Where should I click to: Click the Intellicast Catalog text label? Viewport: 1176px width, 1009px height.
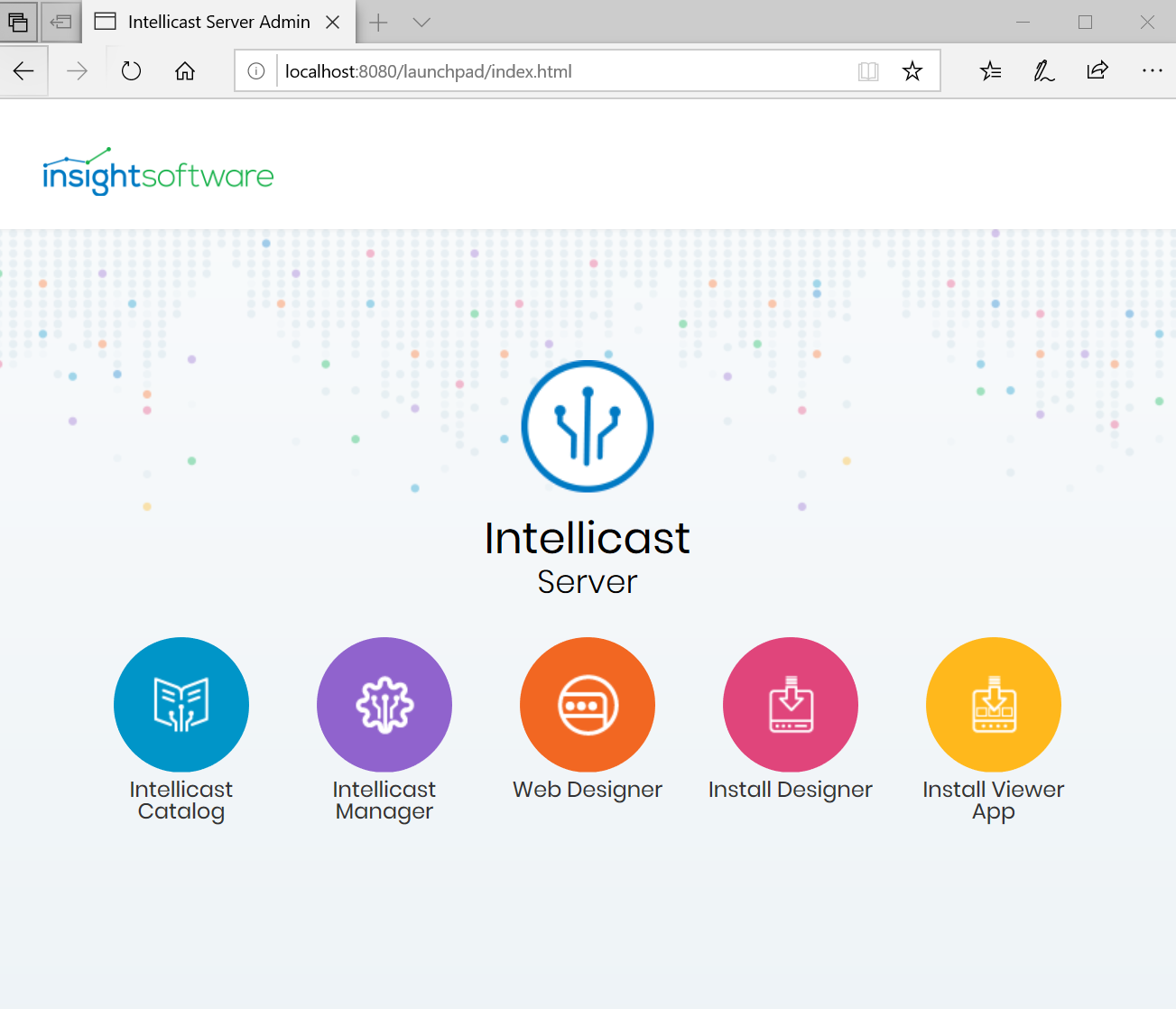(181, 801)
